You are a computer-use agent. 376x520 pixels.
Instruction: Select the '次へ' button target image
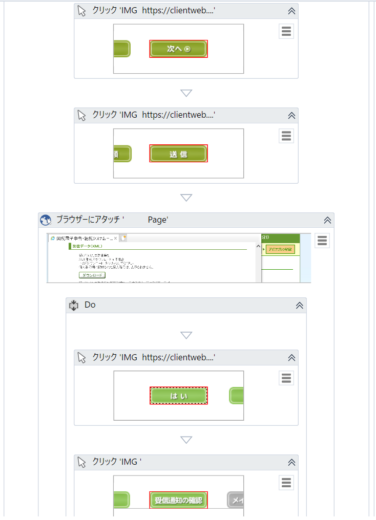coord(178,49)
